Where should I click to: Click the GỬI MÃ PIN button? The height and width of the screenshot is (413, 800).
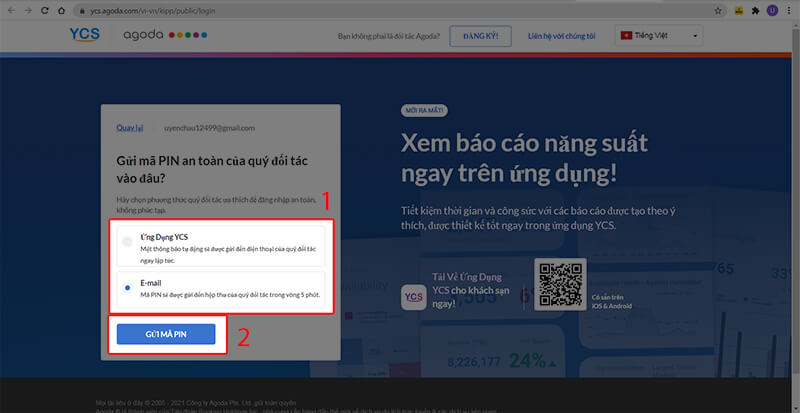coord(166,334)
